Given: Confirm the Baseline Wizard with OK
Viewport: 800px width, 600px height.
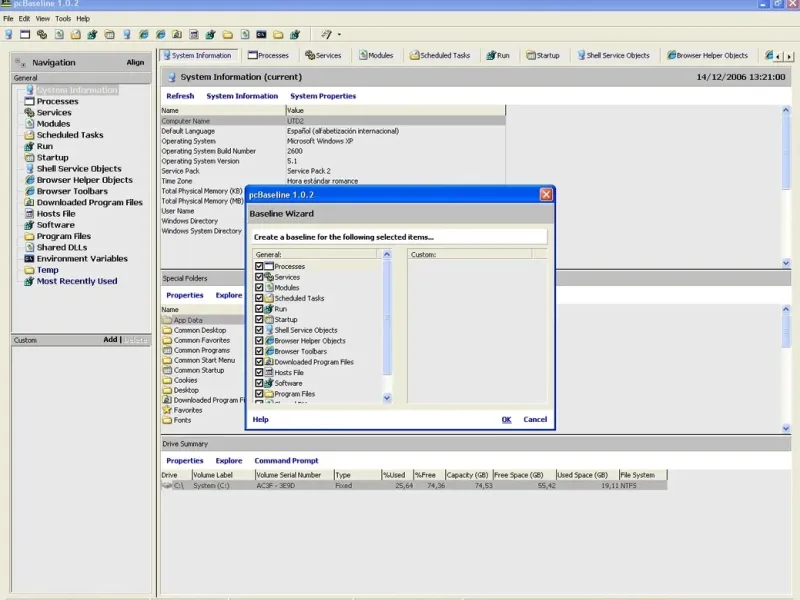Looking at the screenshot, I should pos(506,420).
